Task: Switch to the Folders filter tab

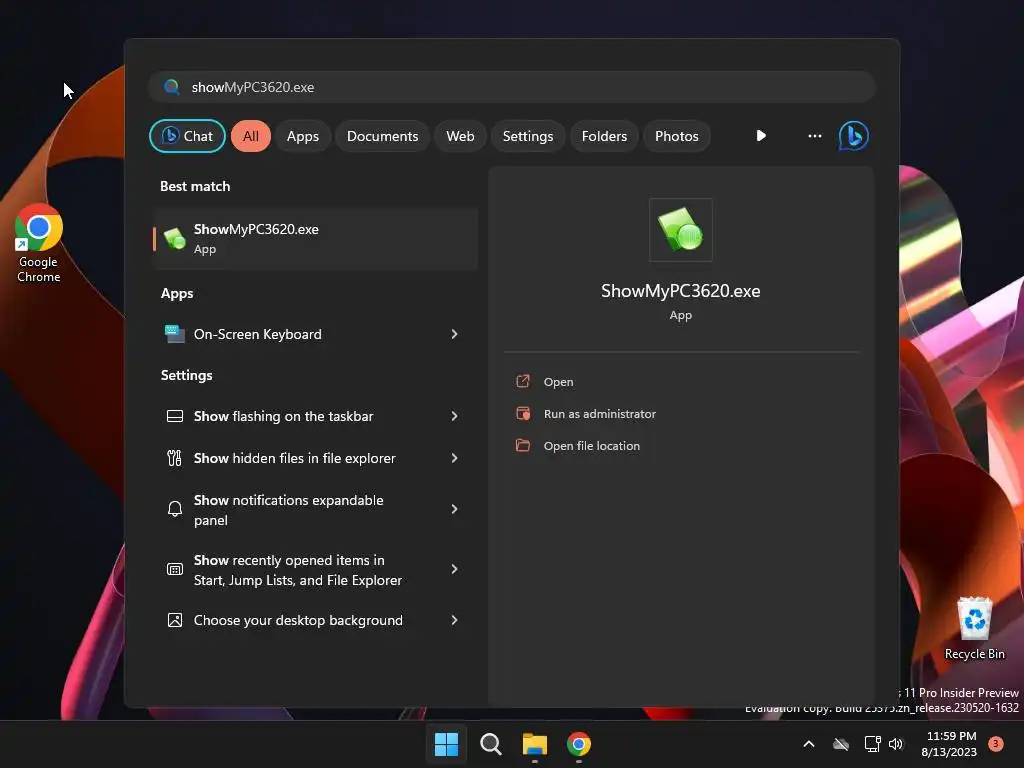Action: tap(604, 136)
